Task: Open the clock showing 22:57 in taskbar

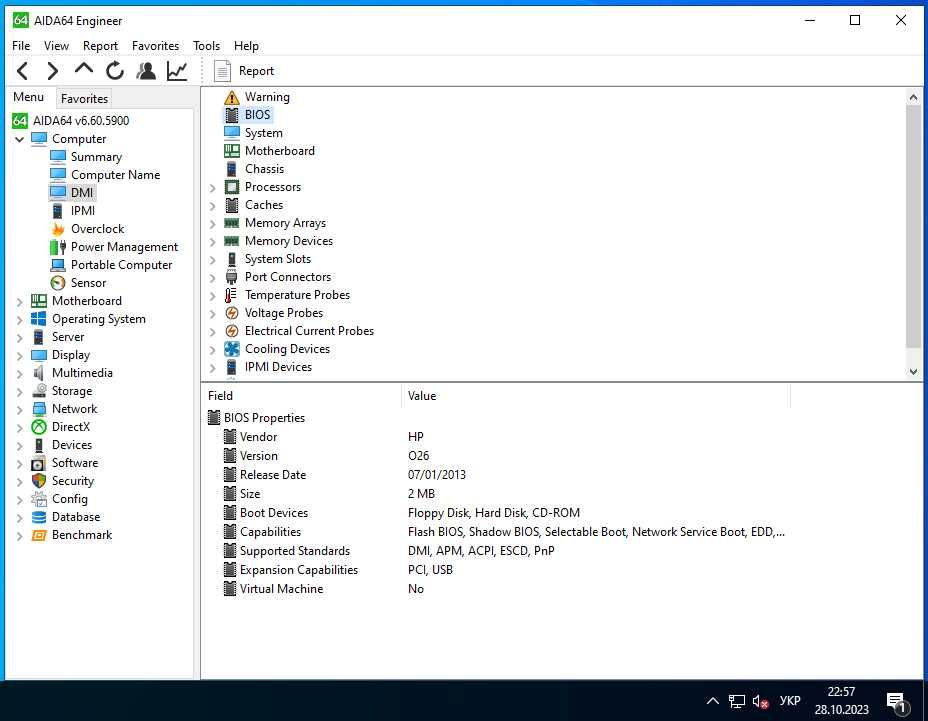Action: 841,700
